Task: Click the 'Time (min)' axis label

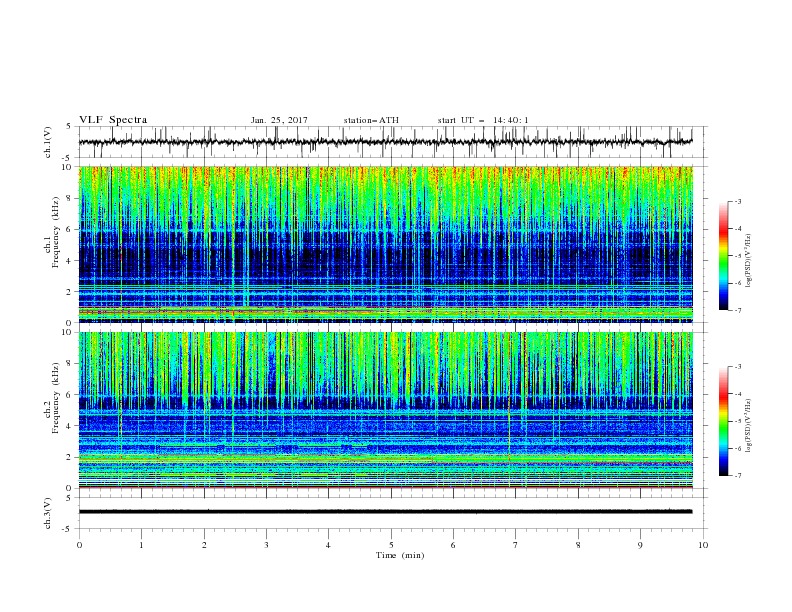Action: [400, 555]
